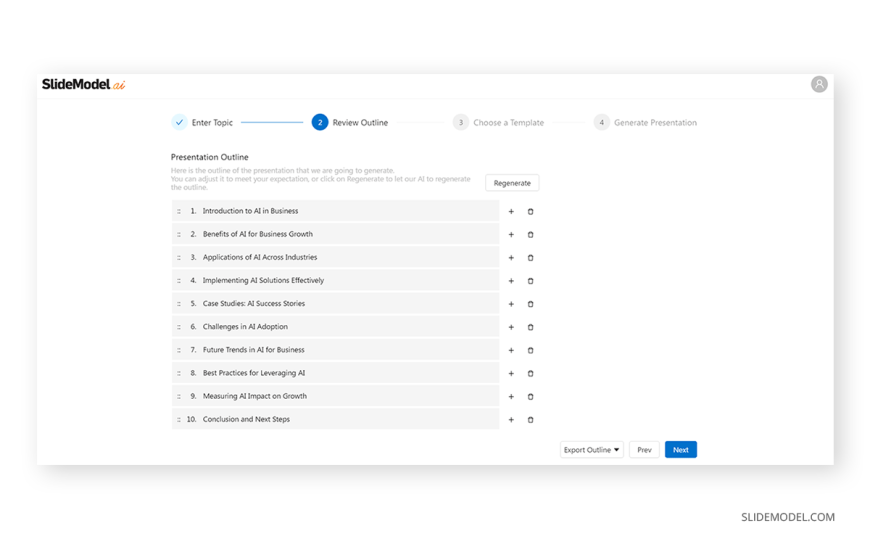The width and height of the screenshot is (870, 539).
Task: Add item after Case Studies: AI Success Stories
Action: 511,304
